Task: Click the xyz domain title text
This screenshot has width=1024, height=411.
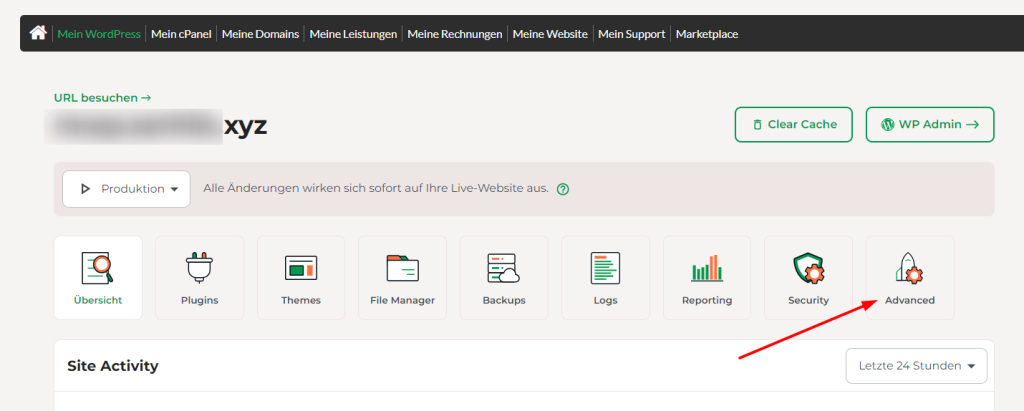Action: pyautogui.click(x=246, y=125)
